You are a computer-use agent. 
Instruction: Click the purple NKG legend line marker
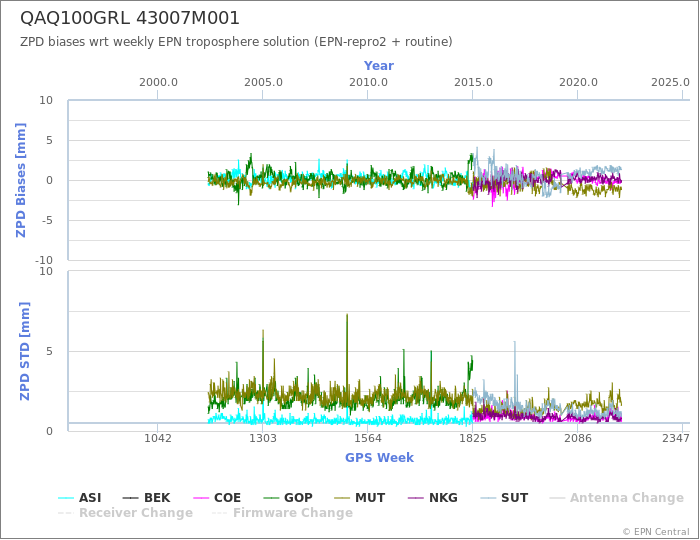pos(416,498)
